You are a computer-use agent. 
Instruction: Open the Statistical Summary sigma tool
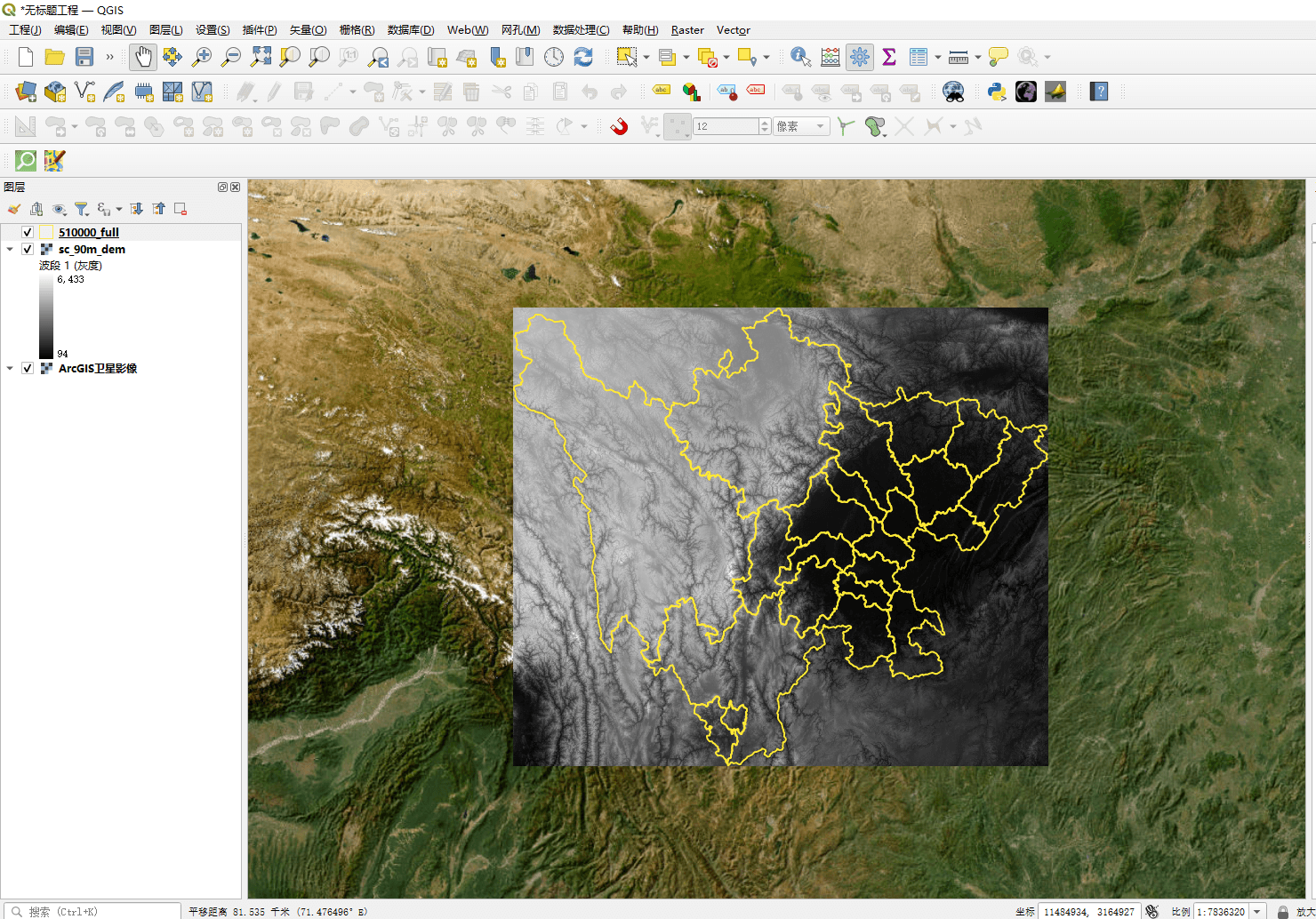888,57
